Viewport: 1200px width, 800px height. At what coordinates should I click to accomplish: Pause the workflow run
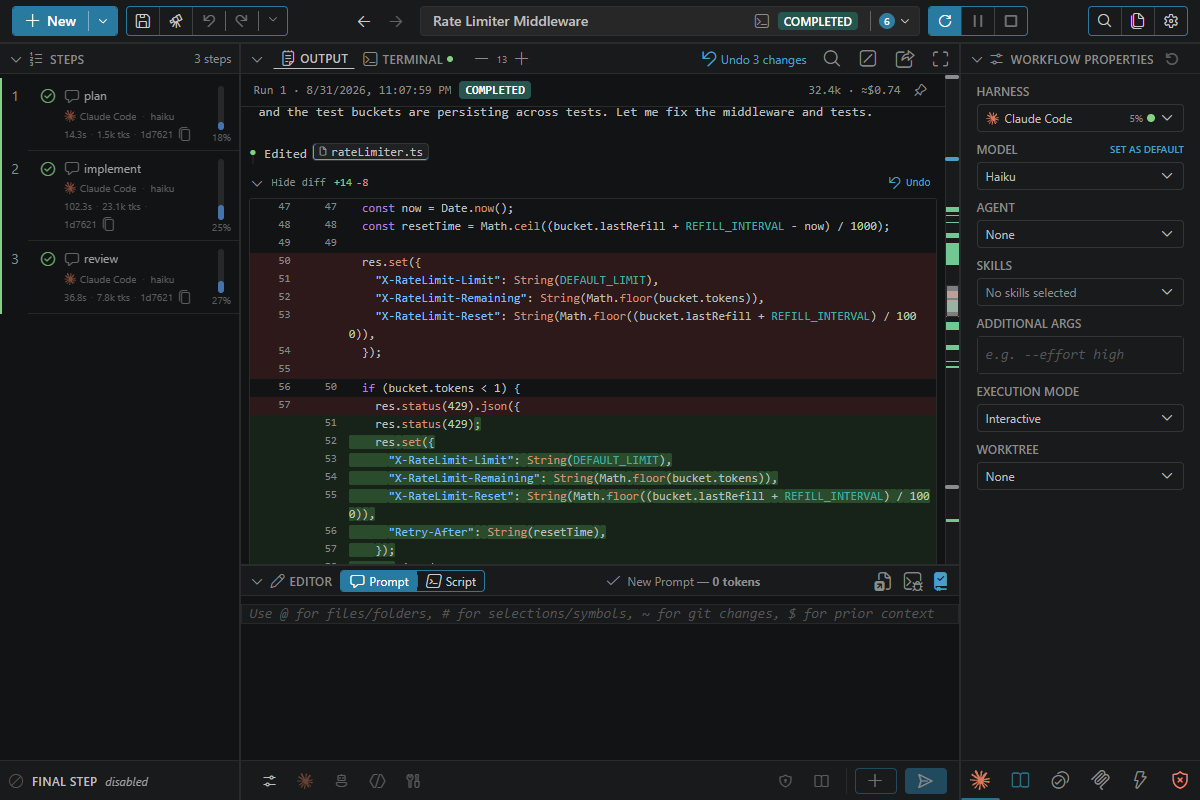tap(978, 21)
